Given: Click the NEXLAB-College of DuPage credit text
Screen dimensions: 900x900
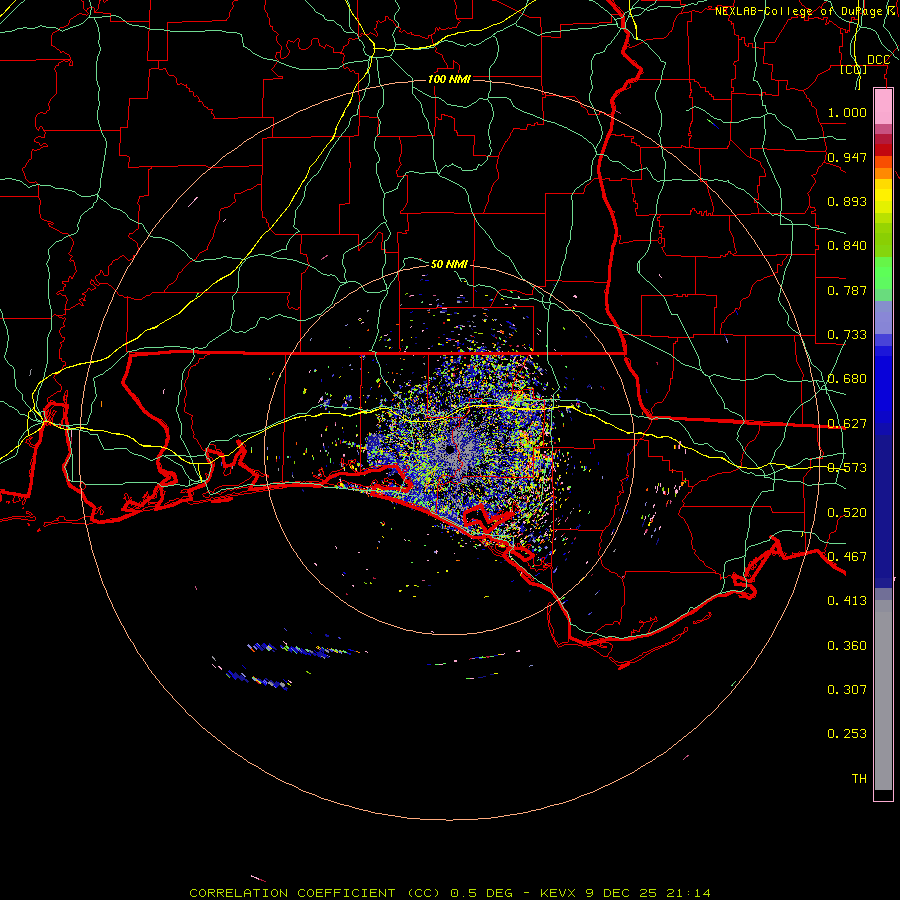Looking at the screenshot, I should [x=806, y=11].
